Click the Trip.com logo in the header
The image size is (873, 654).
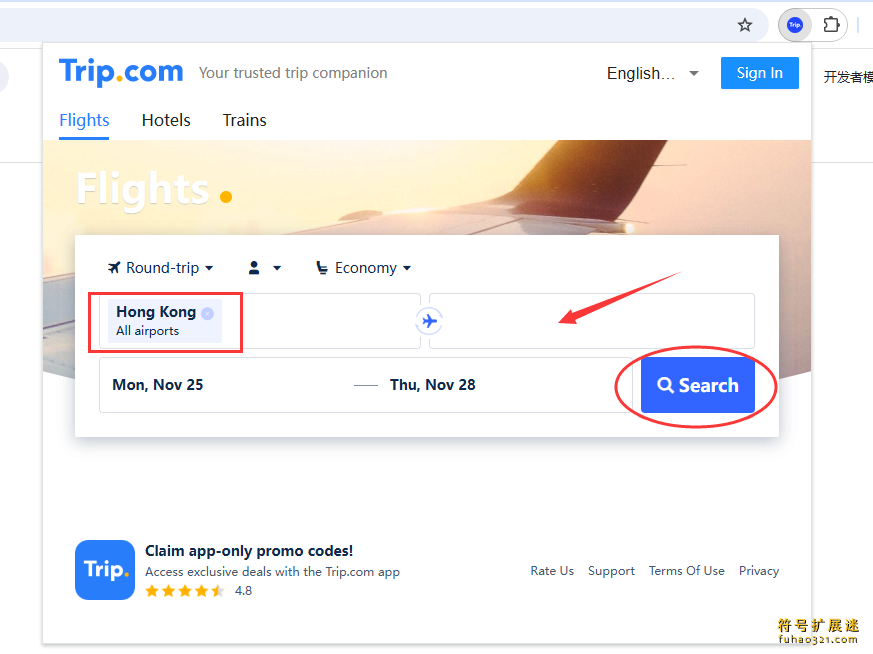point(121,72)
